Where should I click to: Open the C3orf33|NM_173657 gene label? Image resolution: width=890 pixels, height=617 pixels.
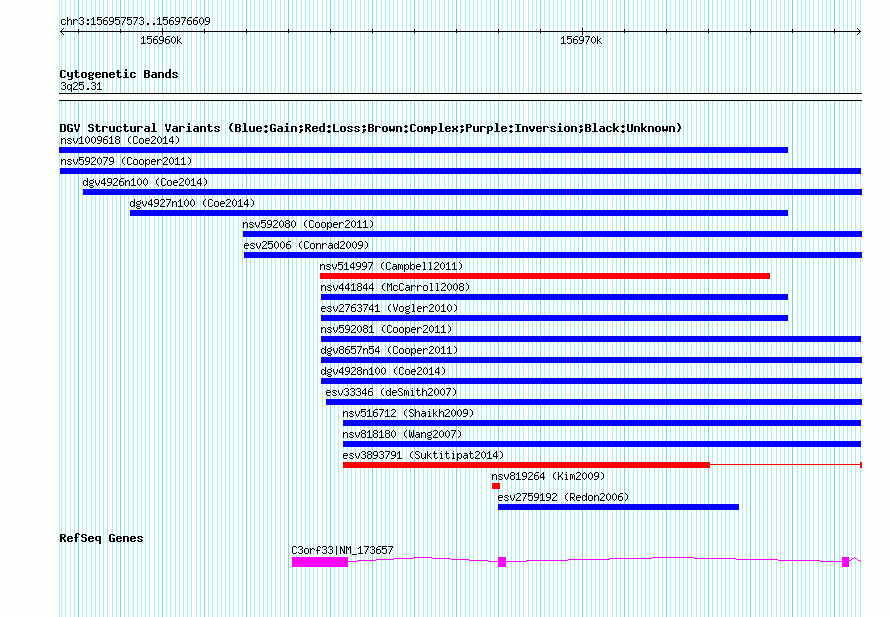pos(342,550)
